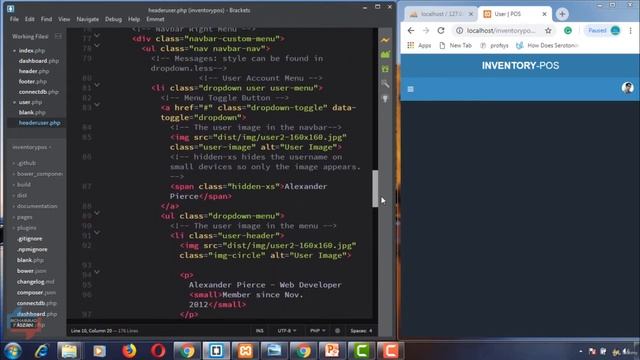Image resolution: width=640 pixels, height=360 pixels.
Task: Bookmark this page with the star icon
Action: (x=548, y=31)
